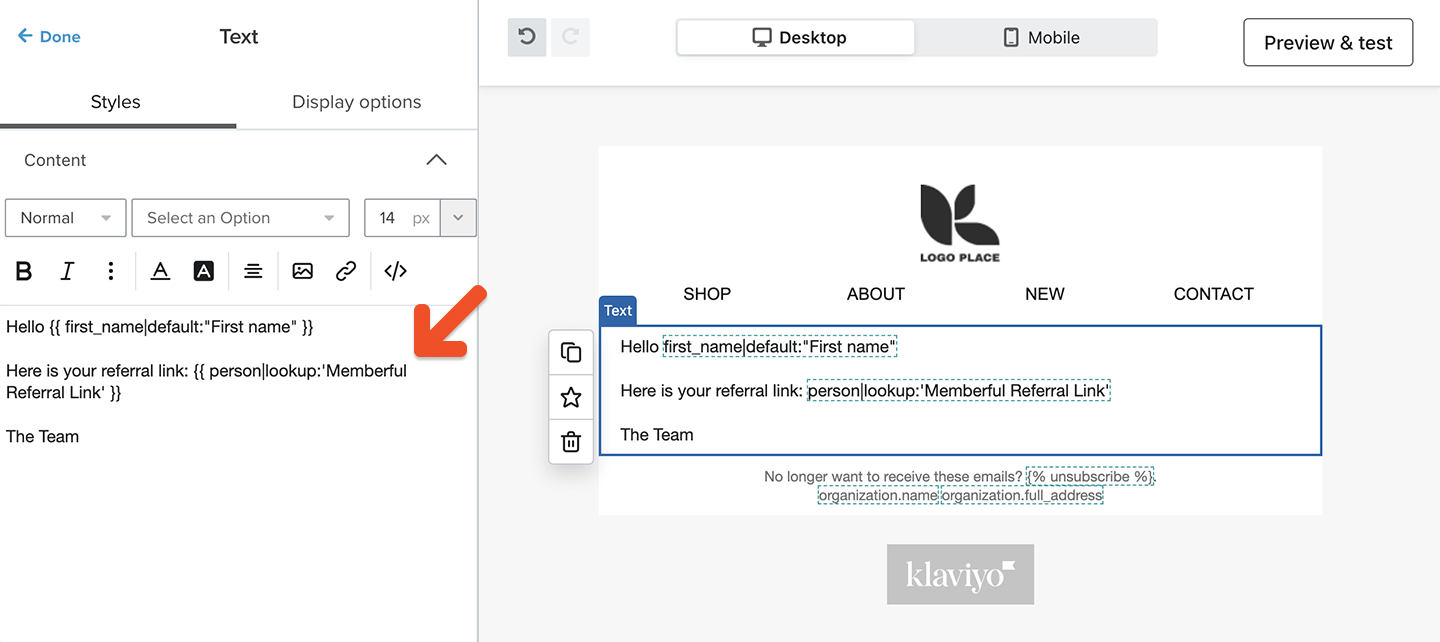Apply bold formatting
Viewport: 1440px width, 642px height.
24,271
